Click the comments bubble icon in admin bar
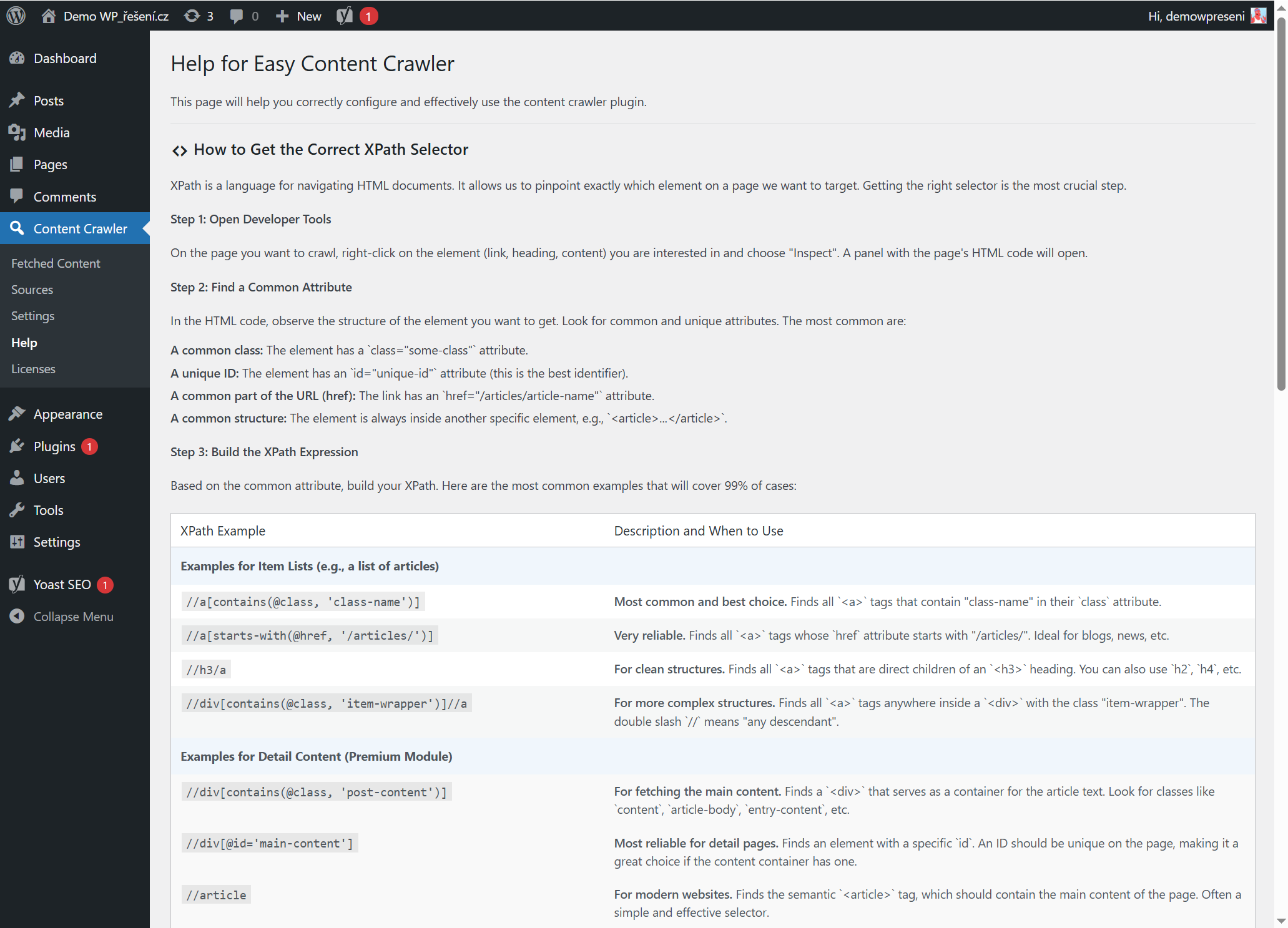Image resolution: width=1288 pixels, height=928 pixels. click(237, 16)
